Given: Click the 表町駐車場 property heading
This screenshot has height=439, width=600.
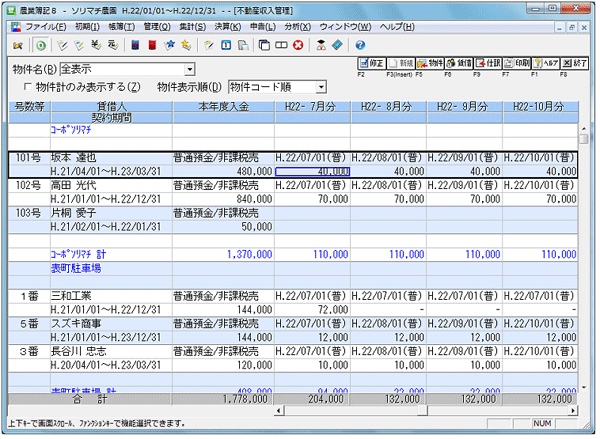Looking at the screenshot, I should click(78, 269).
